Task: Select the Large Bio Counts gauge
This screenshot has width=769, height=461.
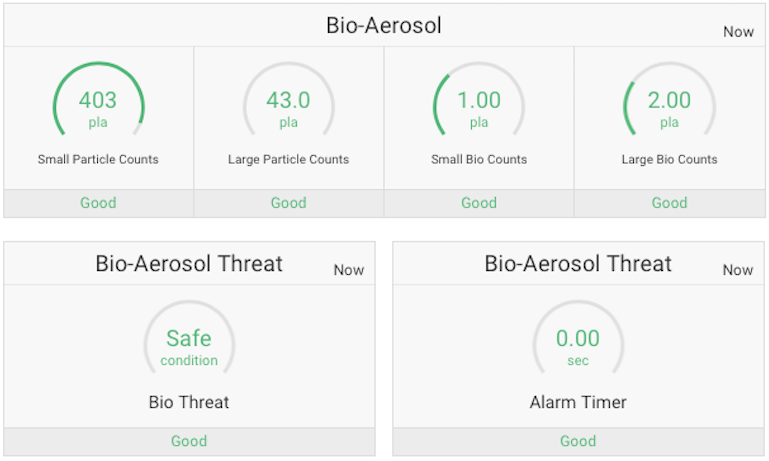Action: coord(669,107)
